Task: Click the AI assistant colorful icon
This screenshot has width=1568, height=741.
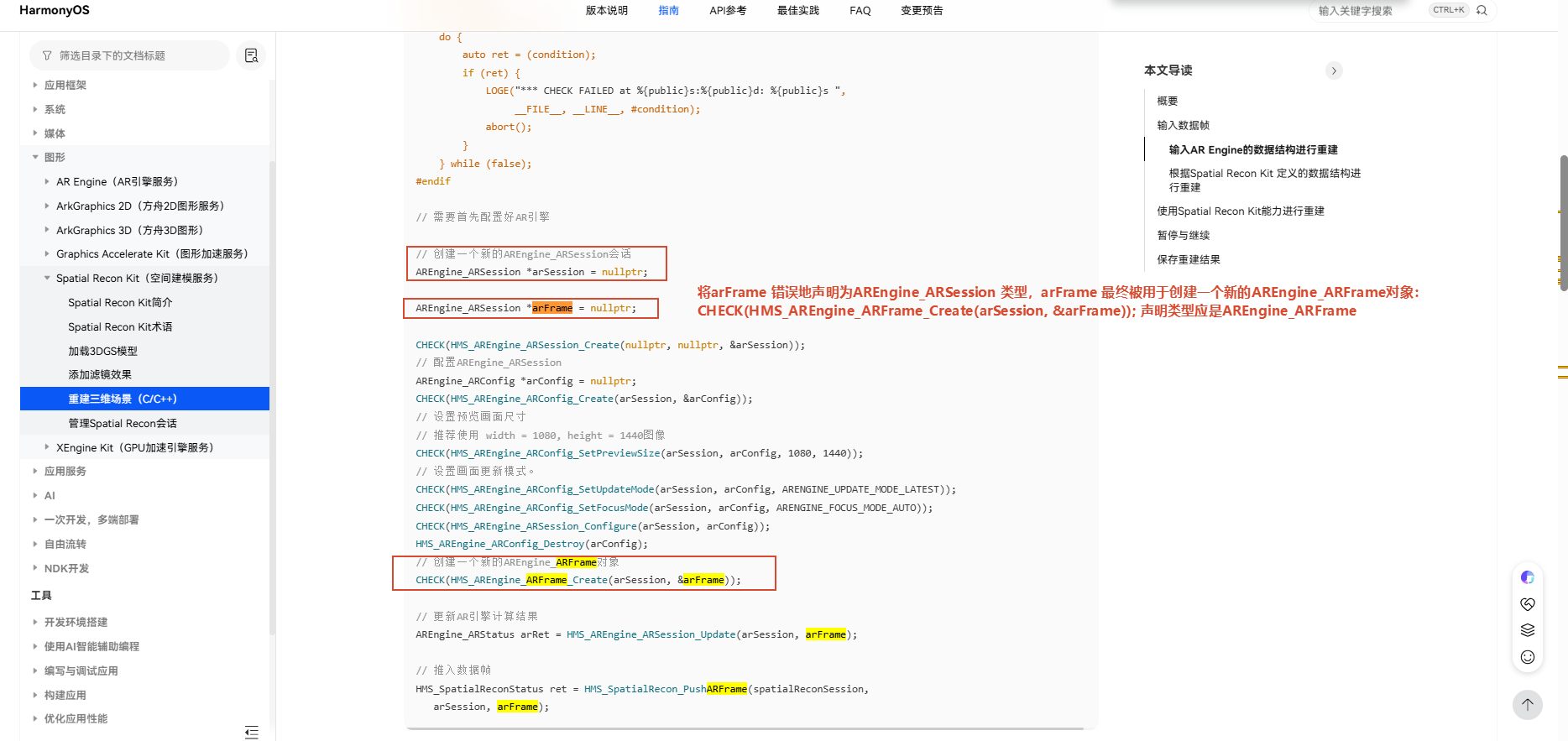Action: [x=1528, y=577]
